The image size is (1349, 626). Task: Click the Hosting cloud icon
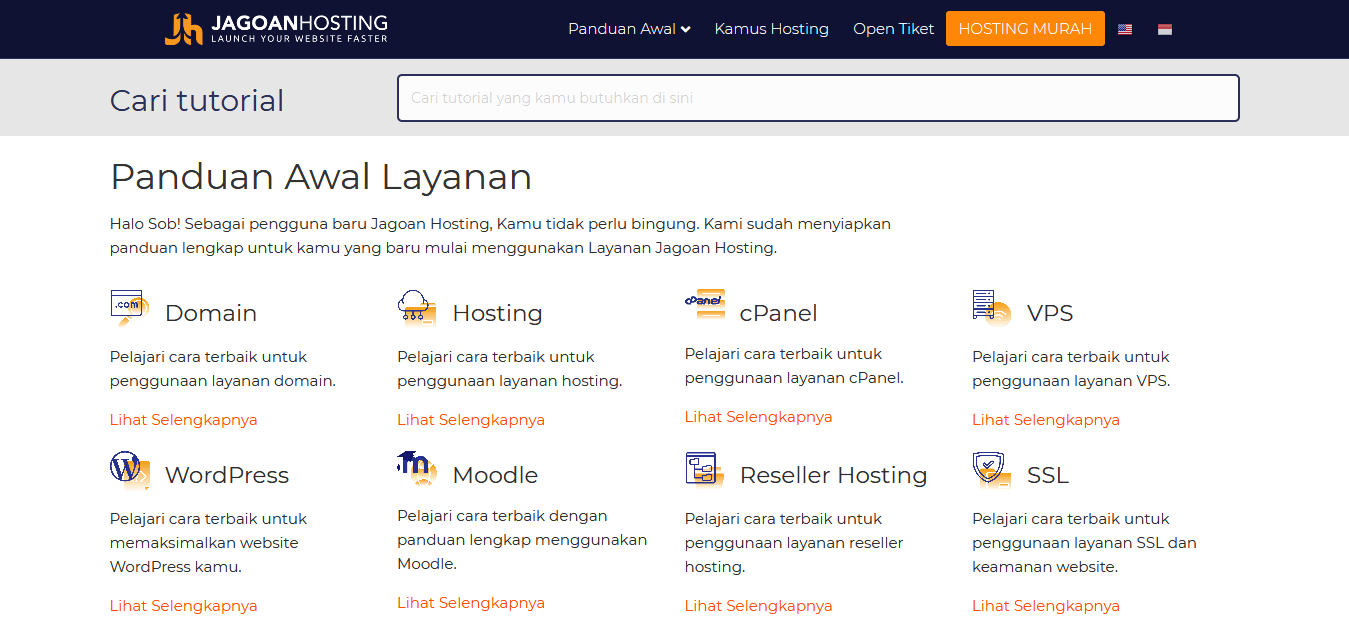click(x=417, y=308)
